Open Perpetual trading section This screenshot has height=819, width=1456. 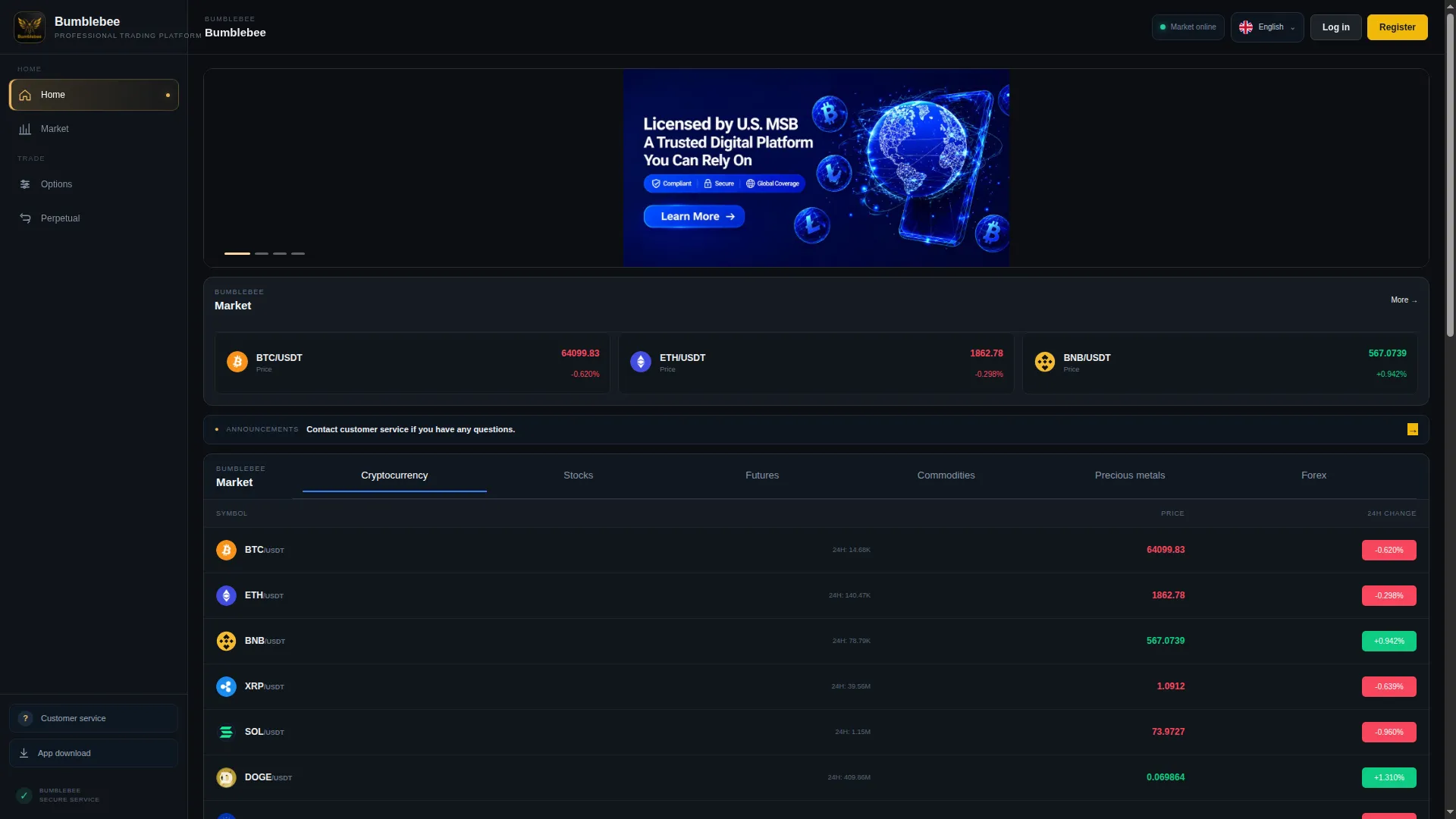94,218
